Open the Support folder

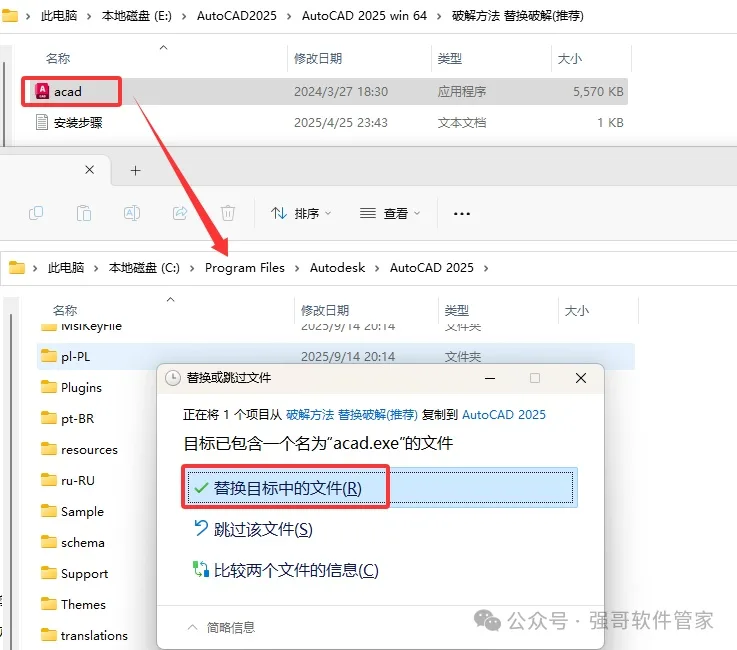pos(84,573)
